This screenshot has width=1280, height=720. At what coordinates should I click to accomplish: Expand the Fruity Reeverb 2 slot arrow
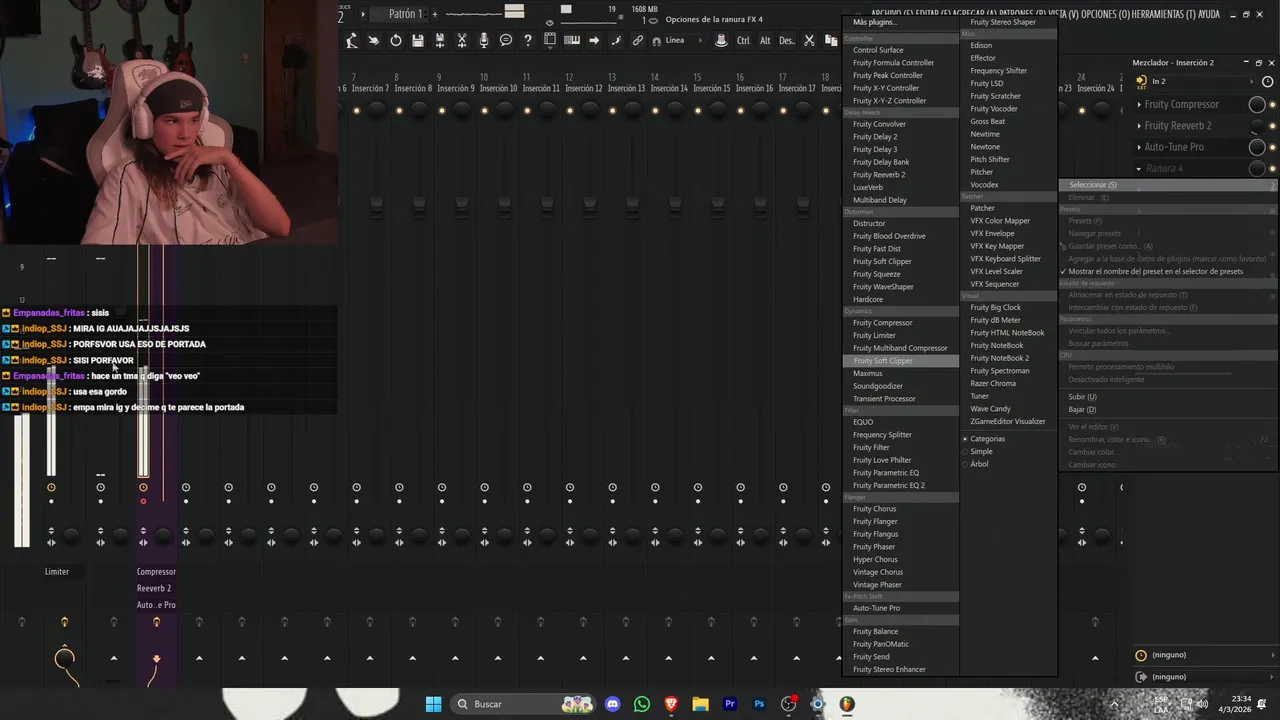tap(1139, 125)
